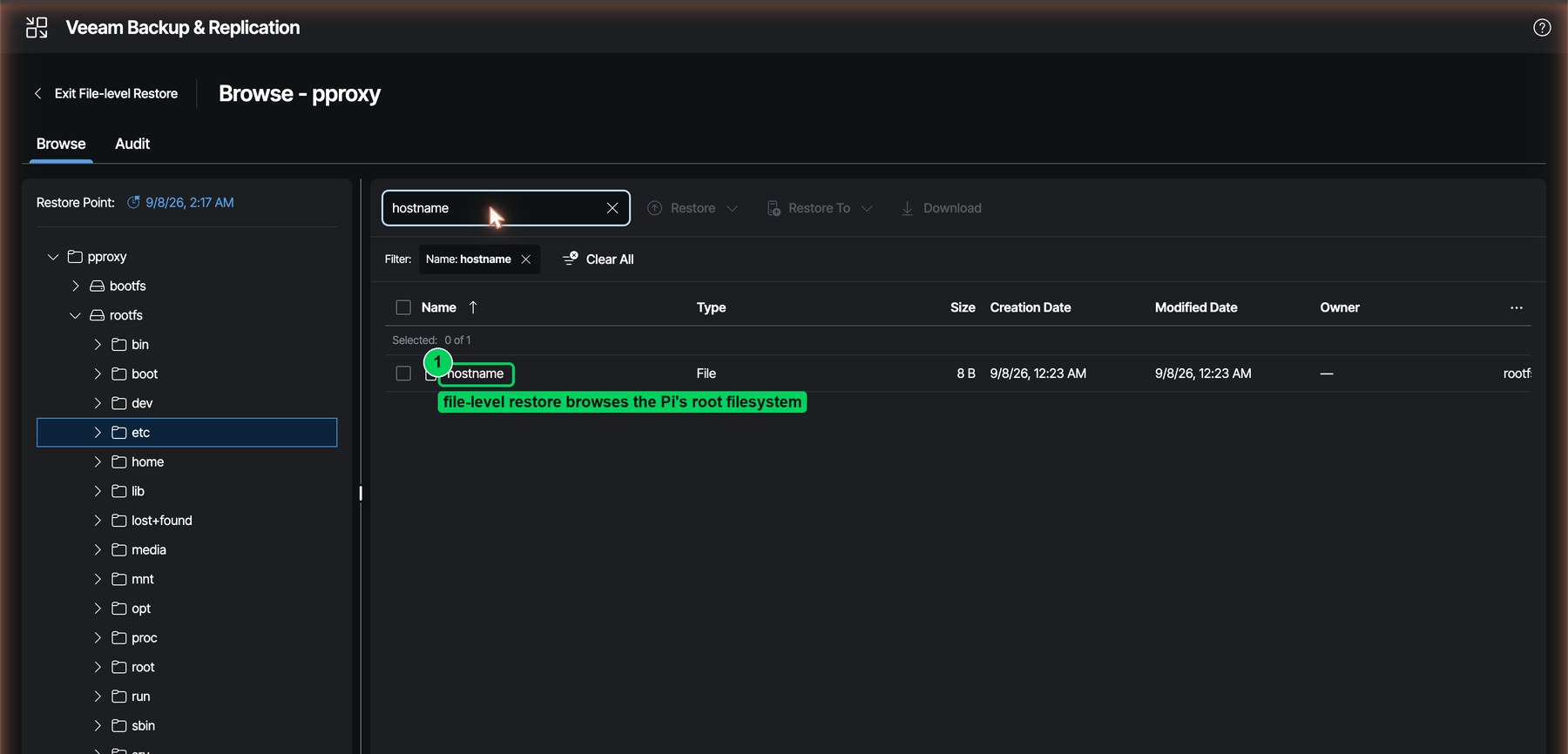Select the root folder in the tree
This screenshot has width=1568, height=754.
click(x=143, y=667)
